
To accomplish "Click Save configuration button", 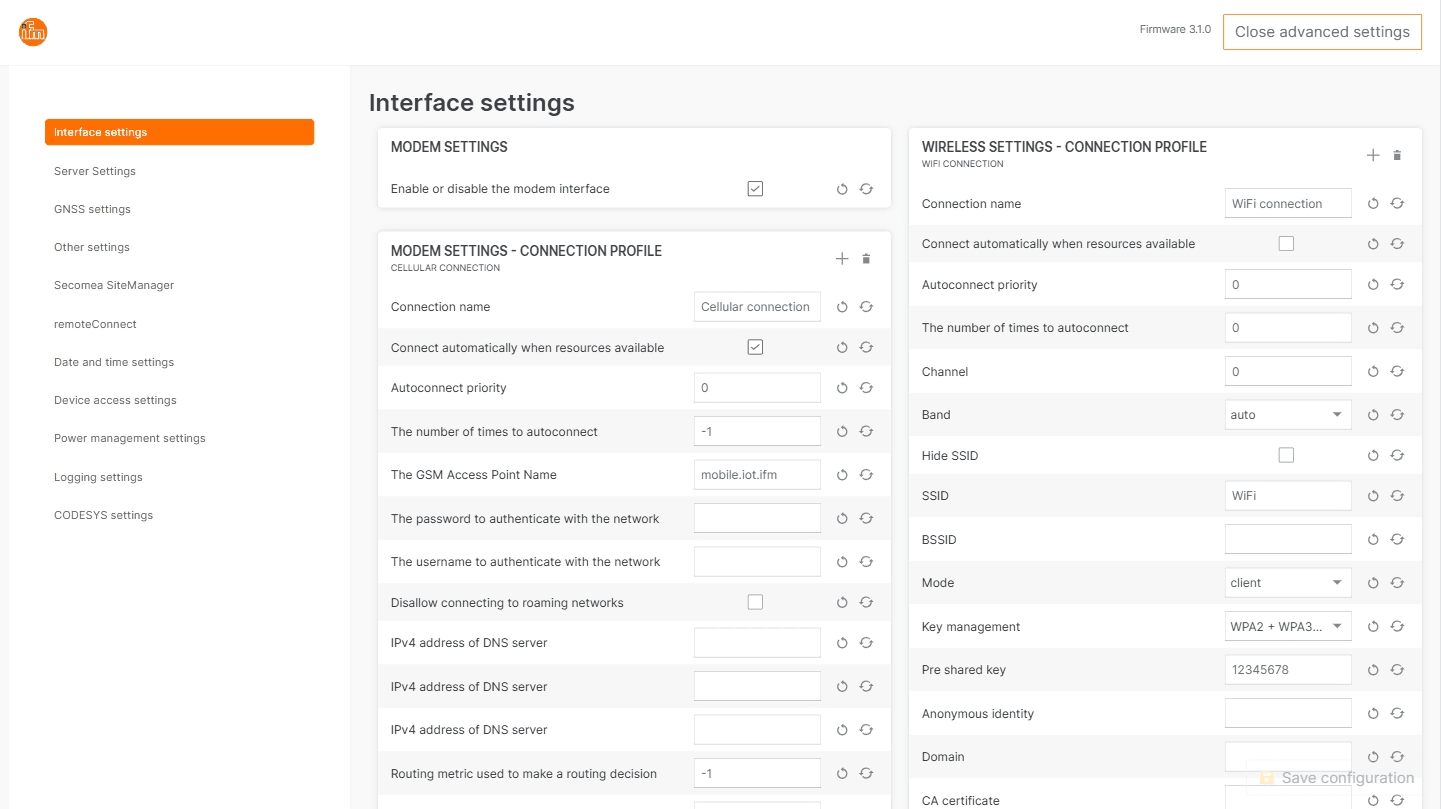I will pos(1336,778).
